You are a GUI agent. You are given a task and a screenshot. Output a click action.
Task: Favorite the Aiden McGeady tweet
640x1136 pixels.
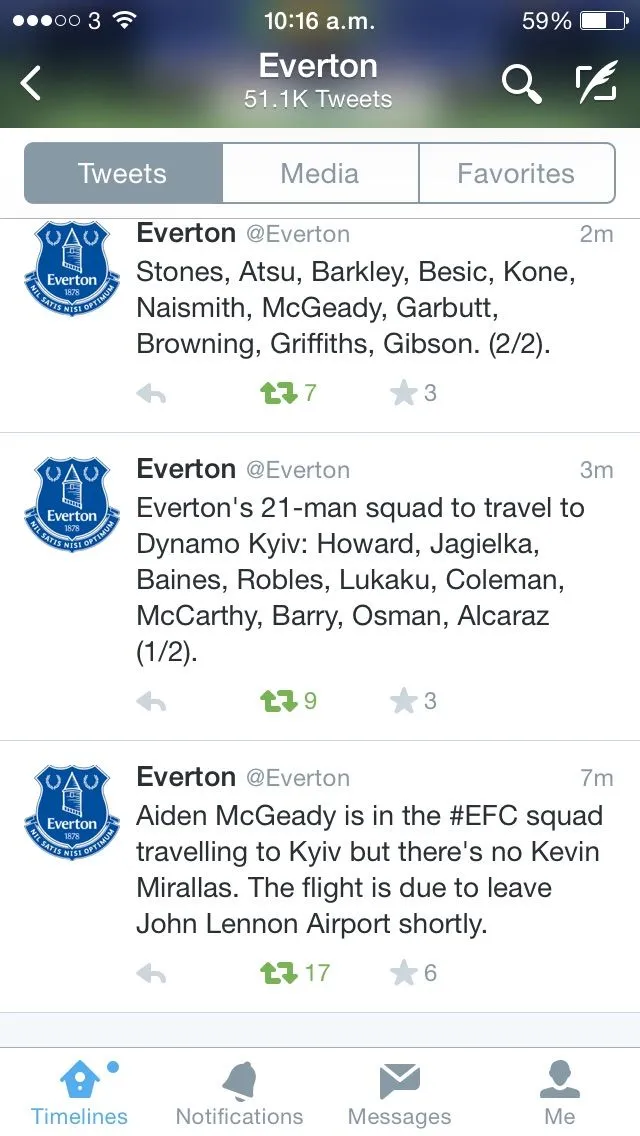tap(403, 972)
